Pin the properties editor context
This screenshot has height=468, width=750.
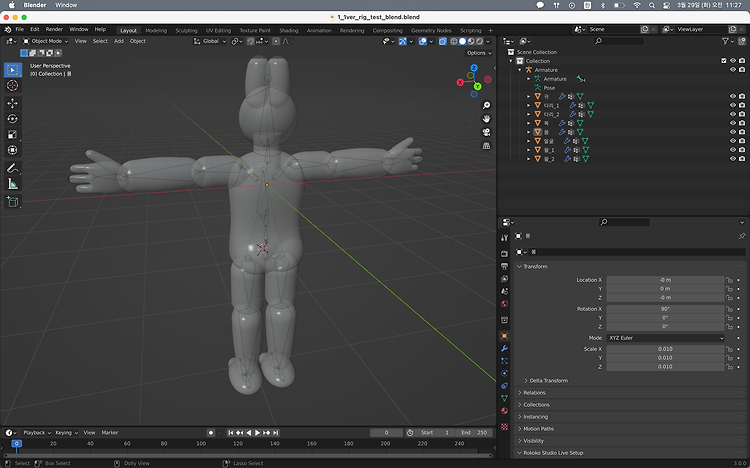click(742, 236)
